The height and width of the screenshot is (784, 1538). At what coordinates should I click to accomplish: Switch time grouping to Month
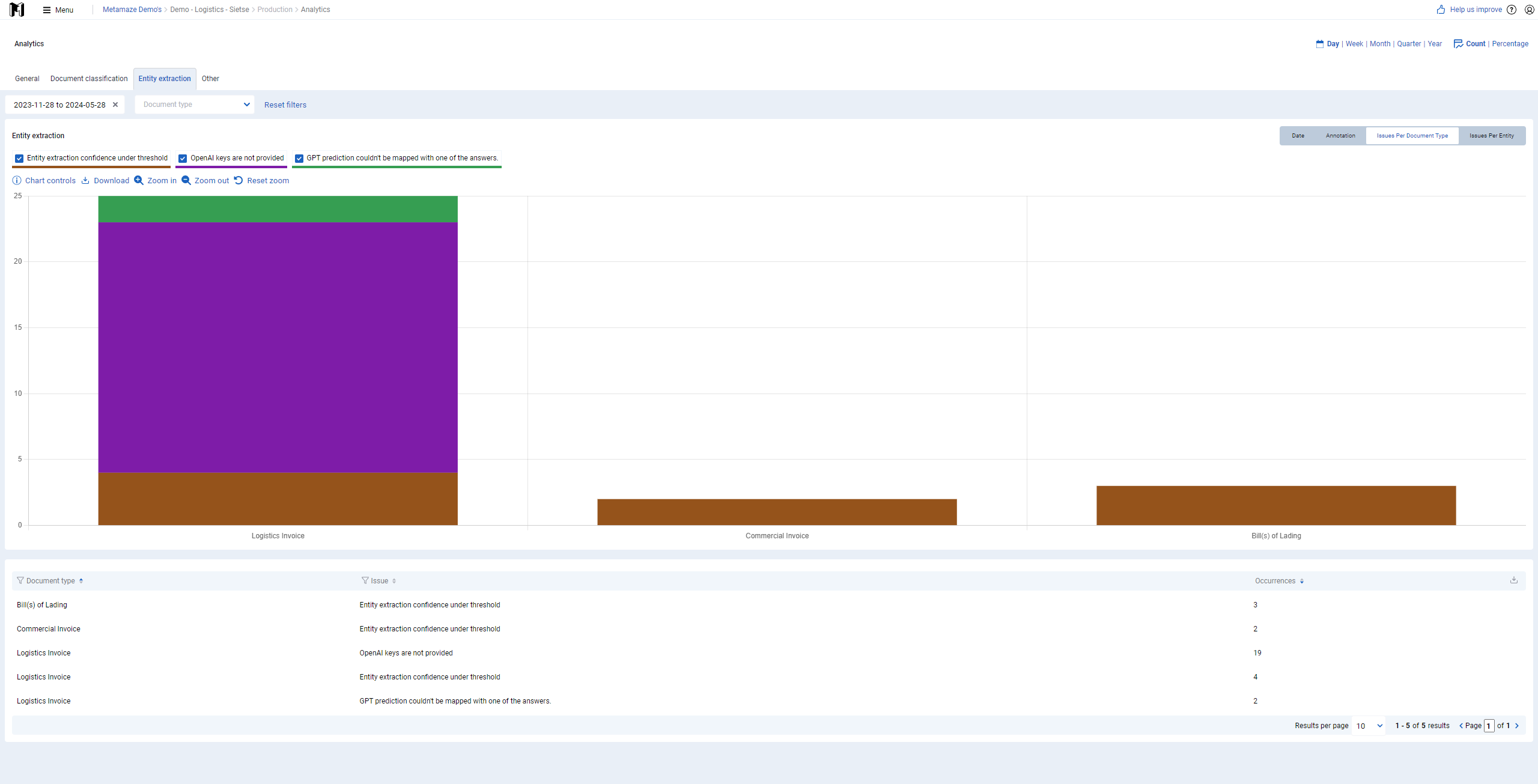coord(1380,44)
